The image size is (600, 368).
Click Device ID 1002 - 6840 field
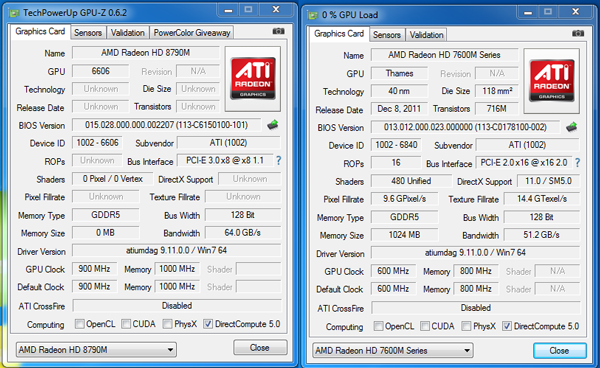(x=396, y=145)
